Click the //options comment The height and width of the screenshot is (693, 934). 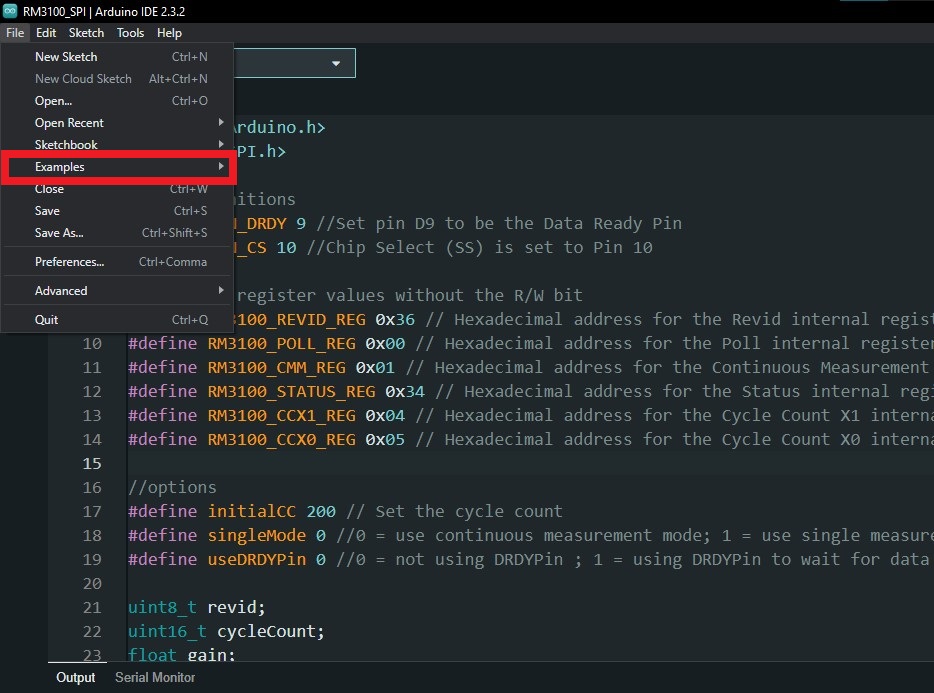tap(172, 487)
